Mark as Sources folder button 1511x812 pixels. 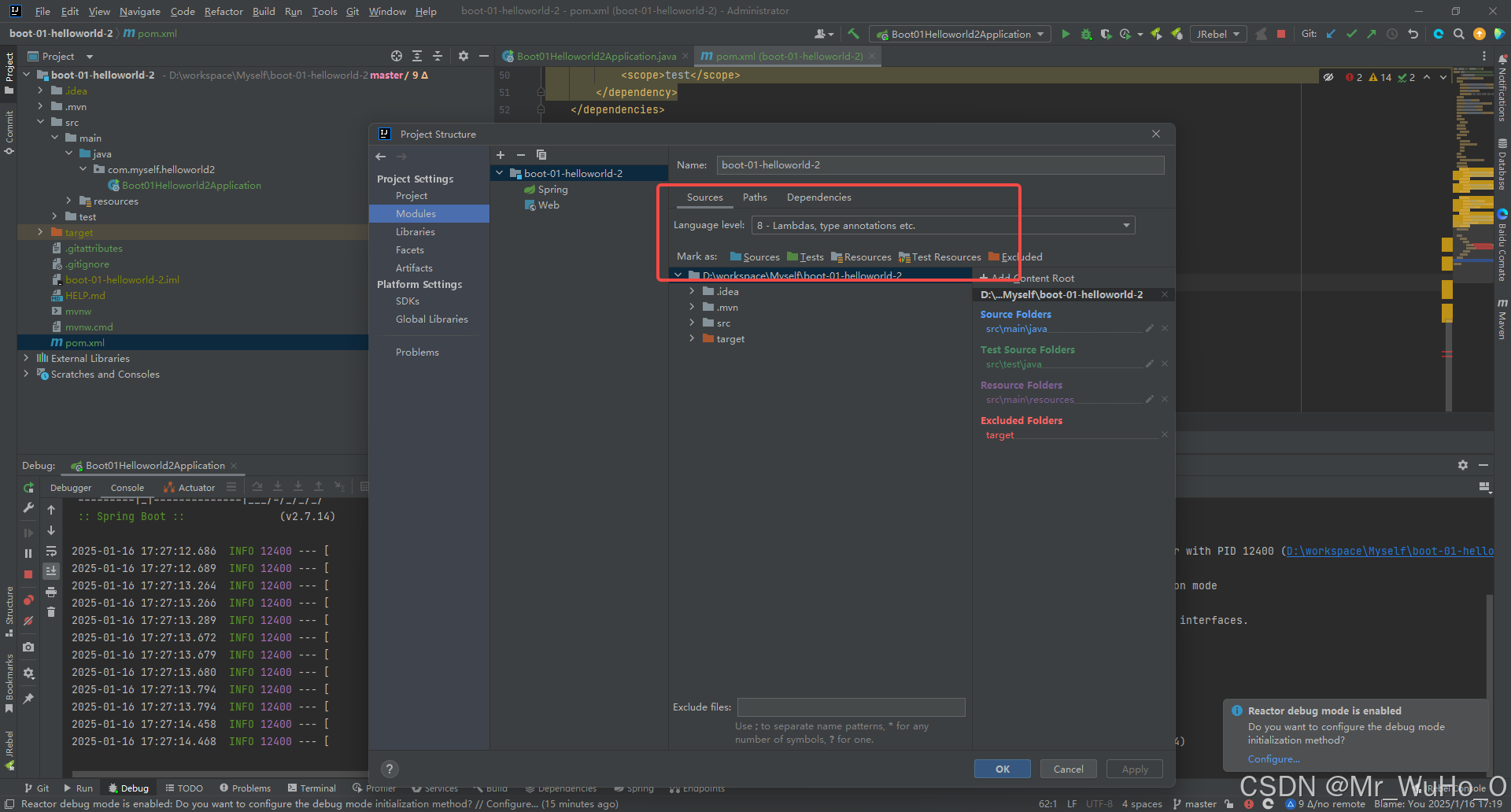coord(755,257)
